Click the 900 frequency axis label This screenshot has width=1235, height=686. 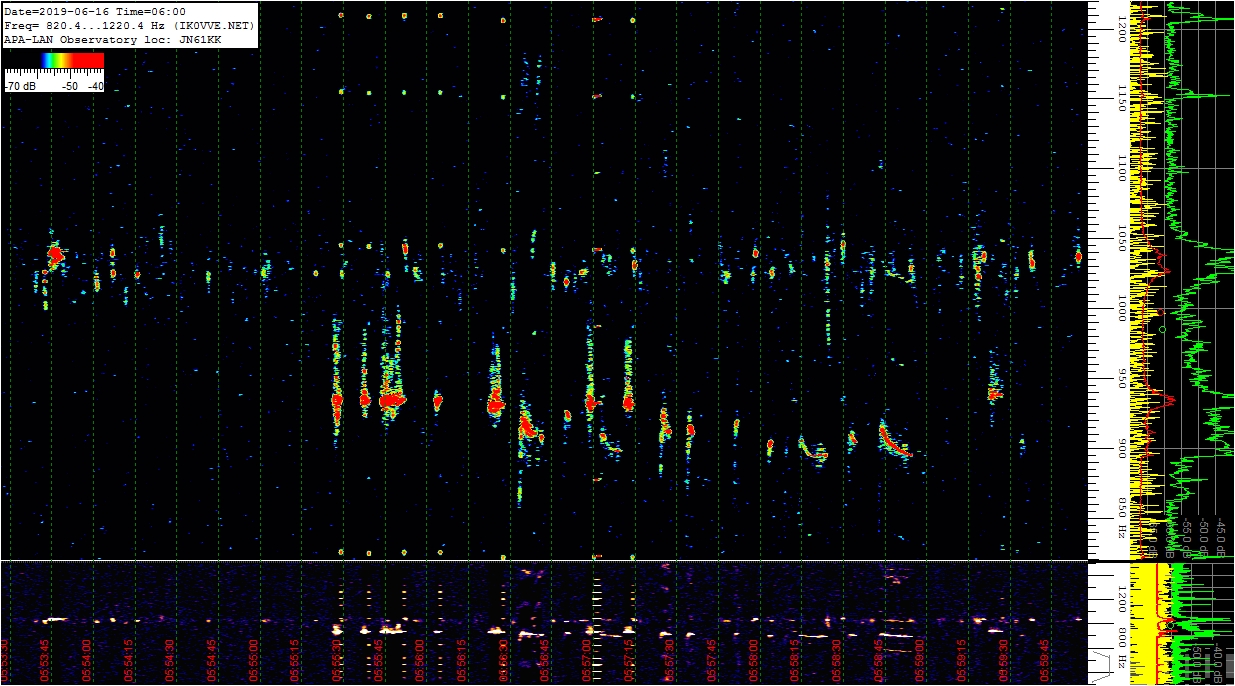1122,449
